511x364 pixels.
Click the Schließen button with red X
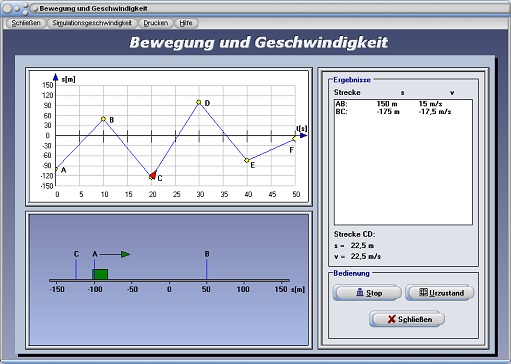point(407,319)
